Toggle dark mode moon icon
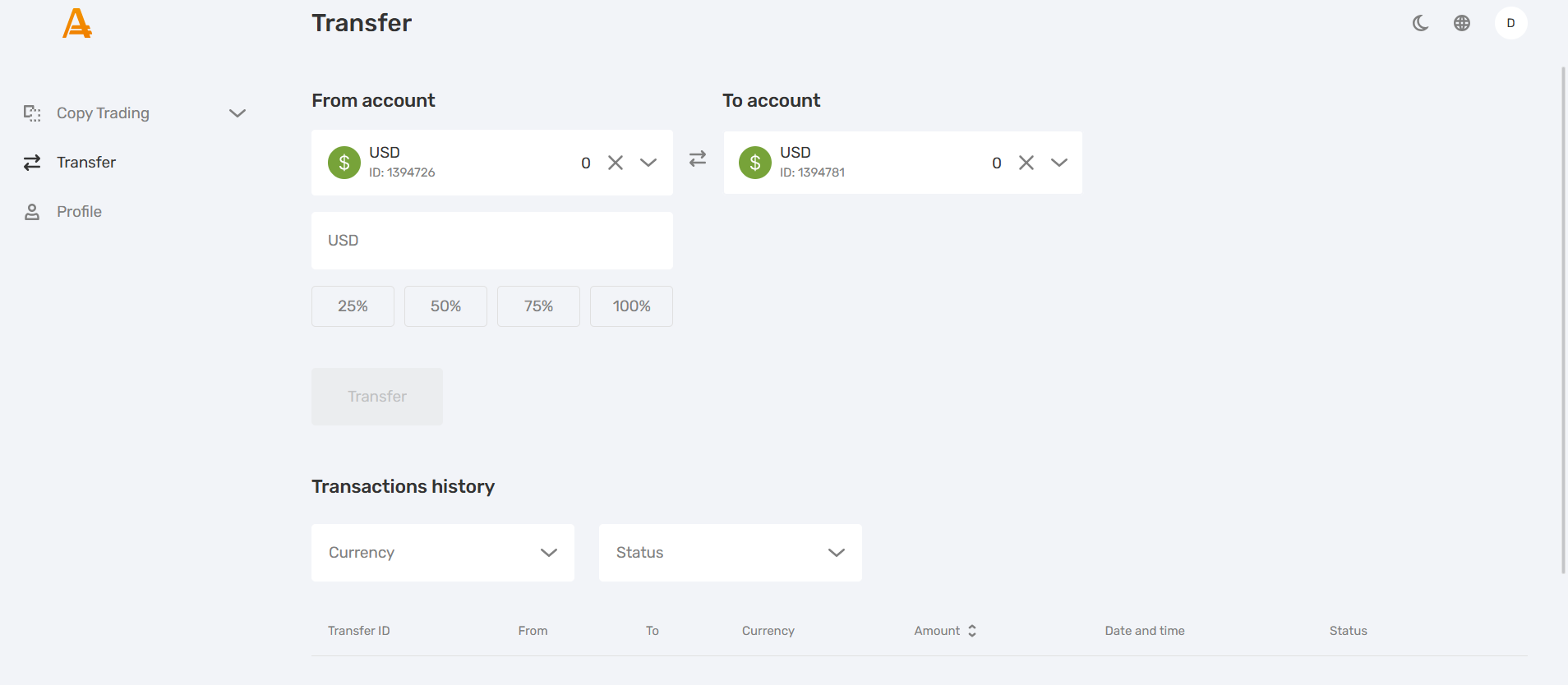The width and height of the screenshot is (1568, 685). tap(1420, 23)
